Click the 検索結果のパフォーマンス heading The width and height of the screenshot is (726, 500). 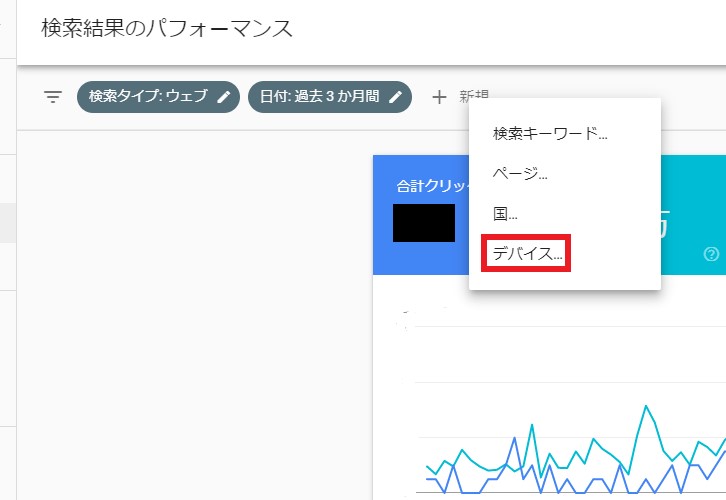click(167, 28)
